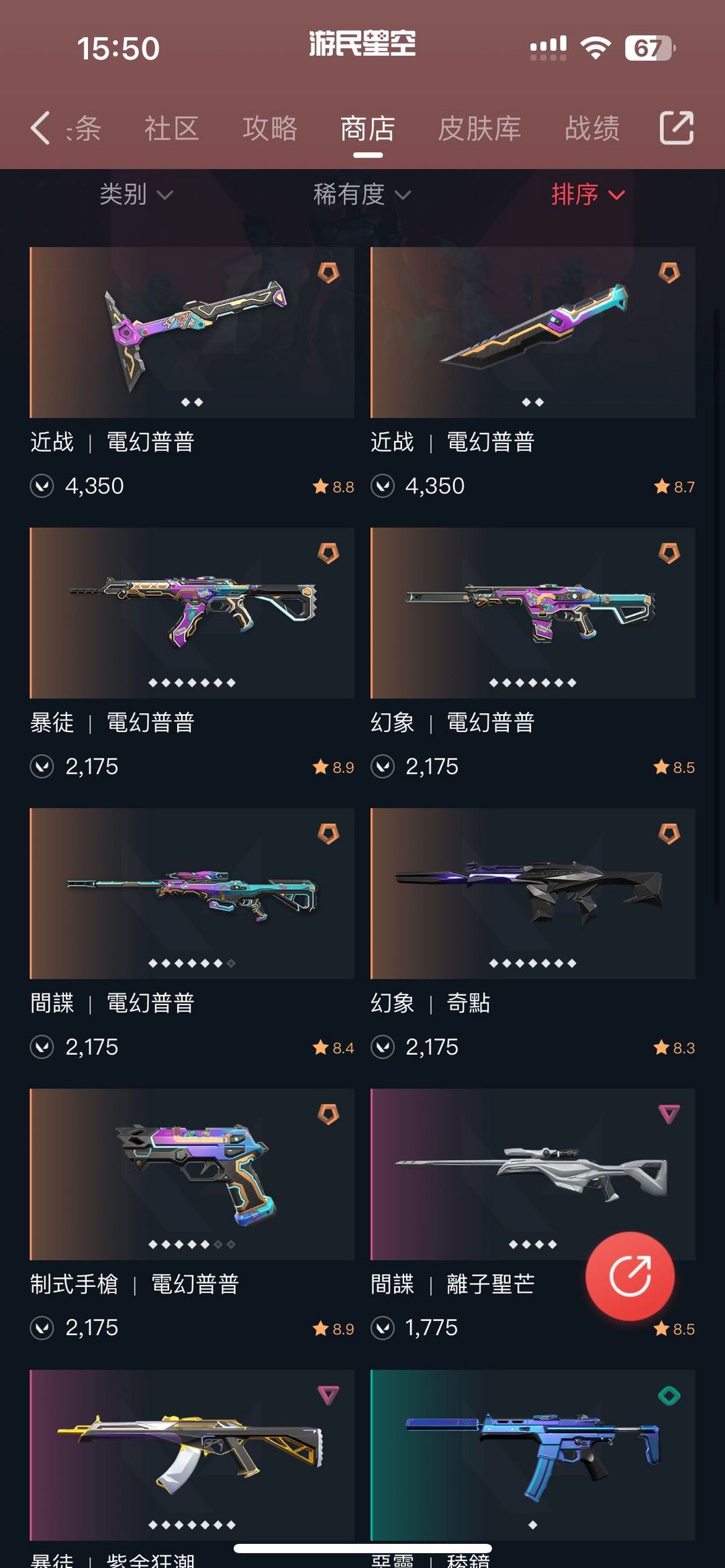Open the share icon in top bar
The image size is (725, 1568).
[676, 127]
